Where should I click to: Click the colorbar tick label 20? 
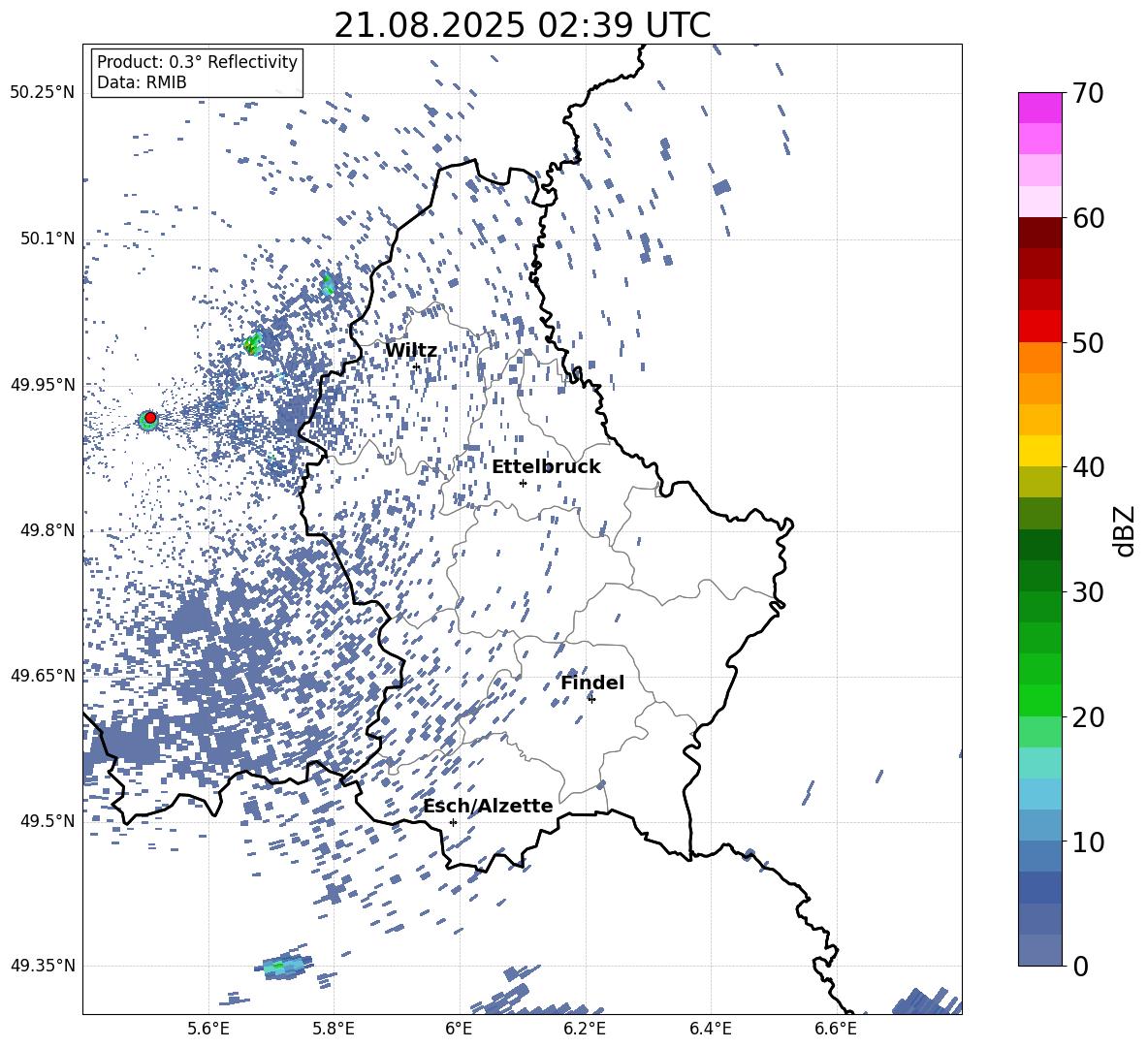(x=1088, y=716)
